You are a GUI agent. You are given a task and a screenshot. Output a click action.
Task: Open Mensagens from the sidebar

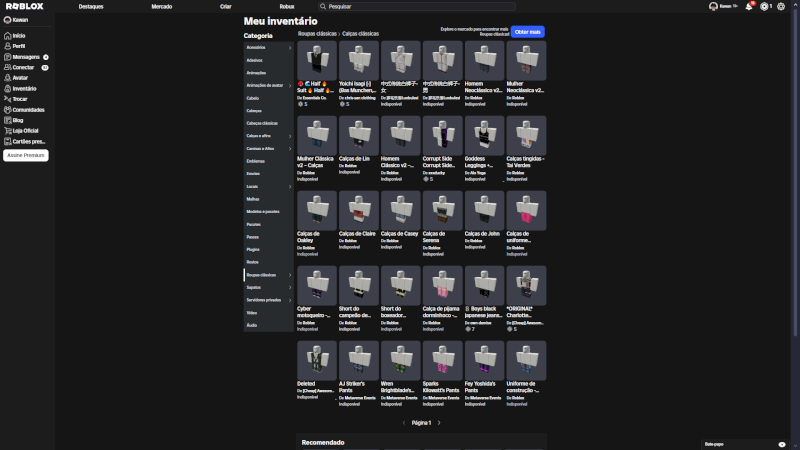click(26, 57)
